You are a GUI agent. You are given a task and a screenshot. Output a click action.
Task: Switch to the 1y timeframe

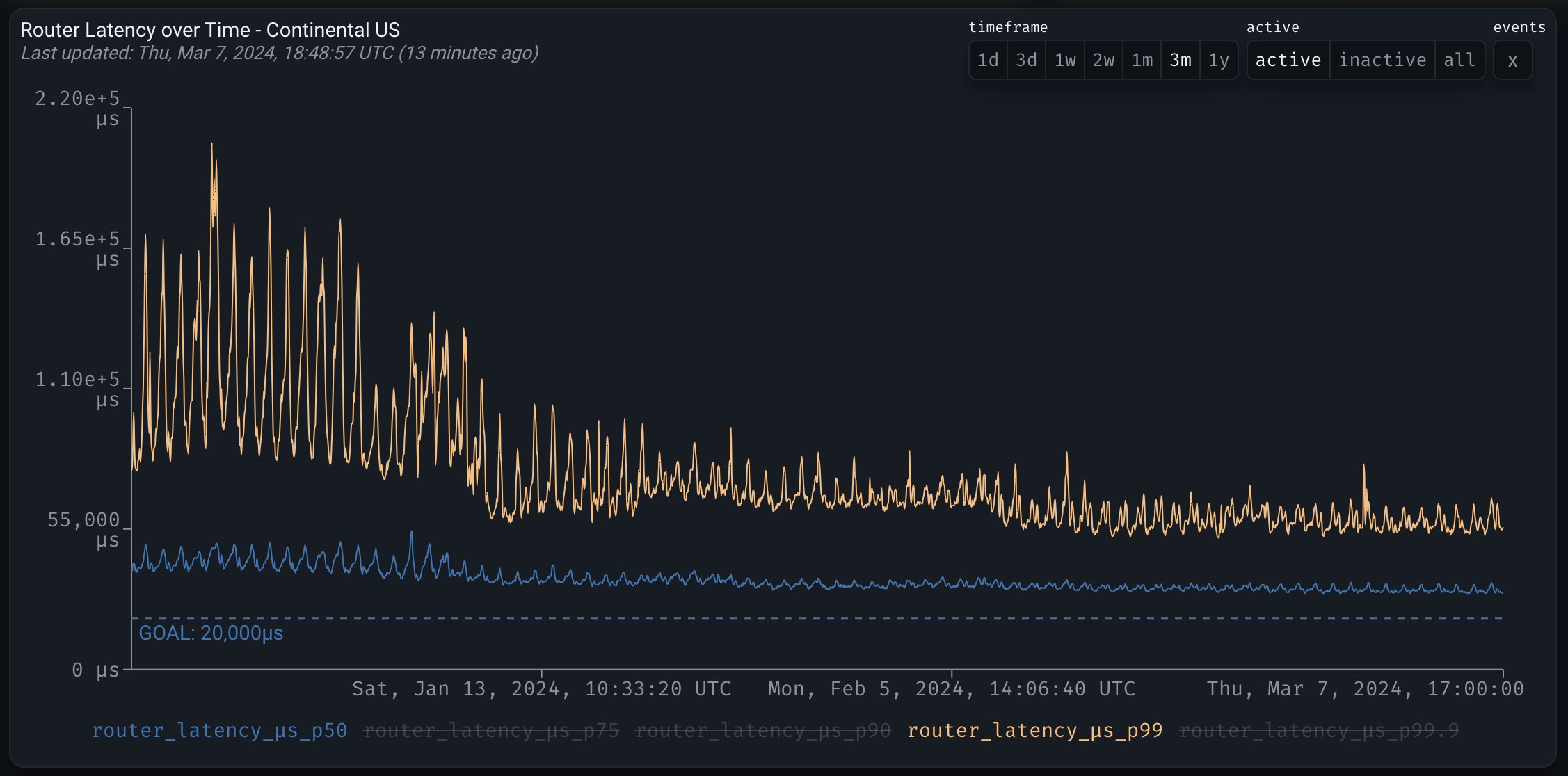tap(1218, 60)
